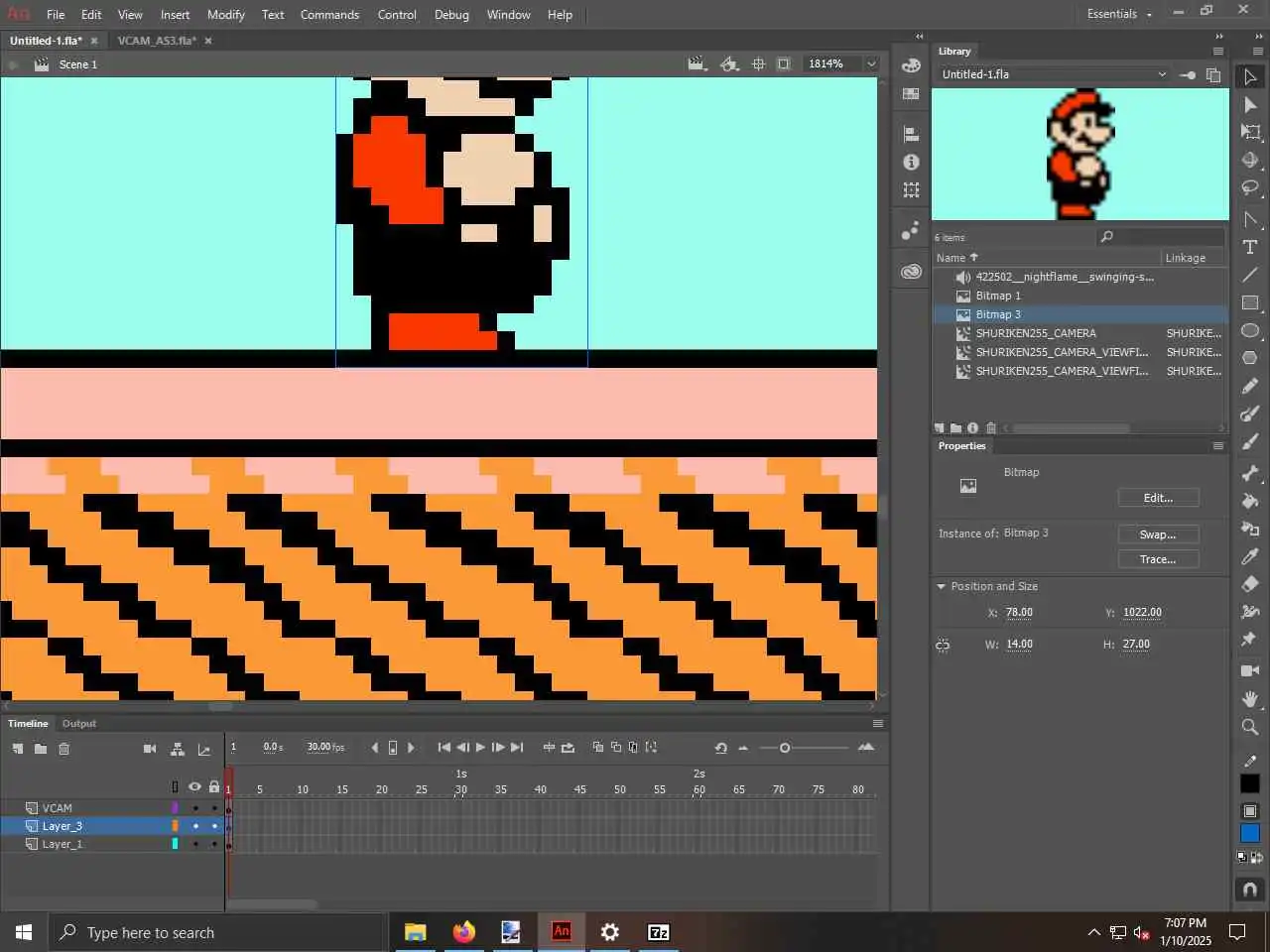Collapse the Position and Size section

tap(941, 586)
